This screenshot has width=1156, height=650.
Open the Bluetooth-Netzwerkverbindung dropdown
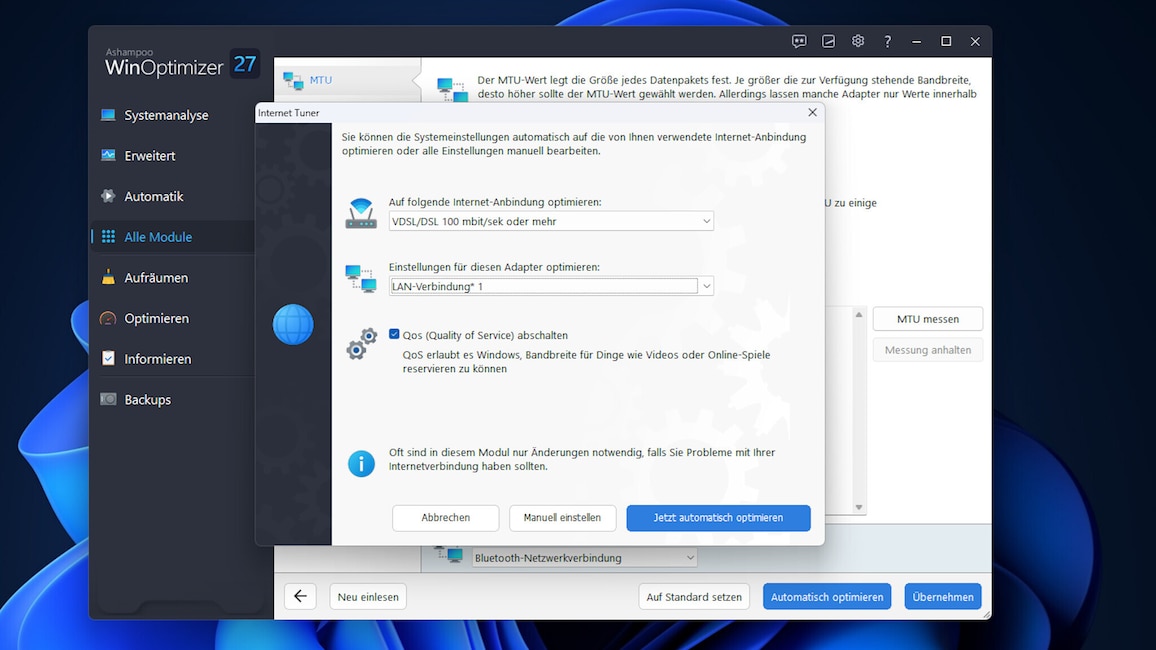coord(584,558)
